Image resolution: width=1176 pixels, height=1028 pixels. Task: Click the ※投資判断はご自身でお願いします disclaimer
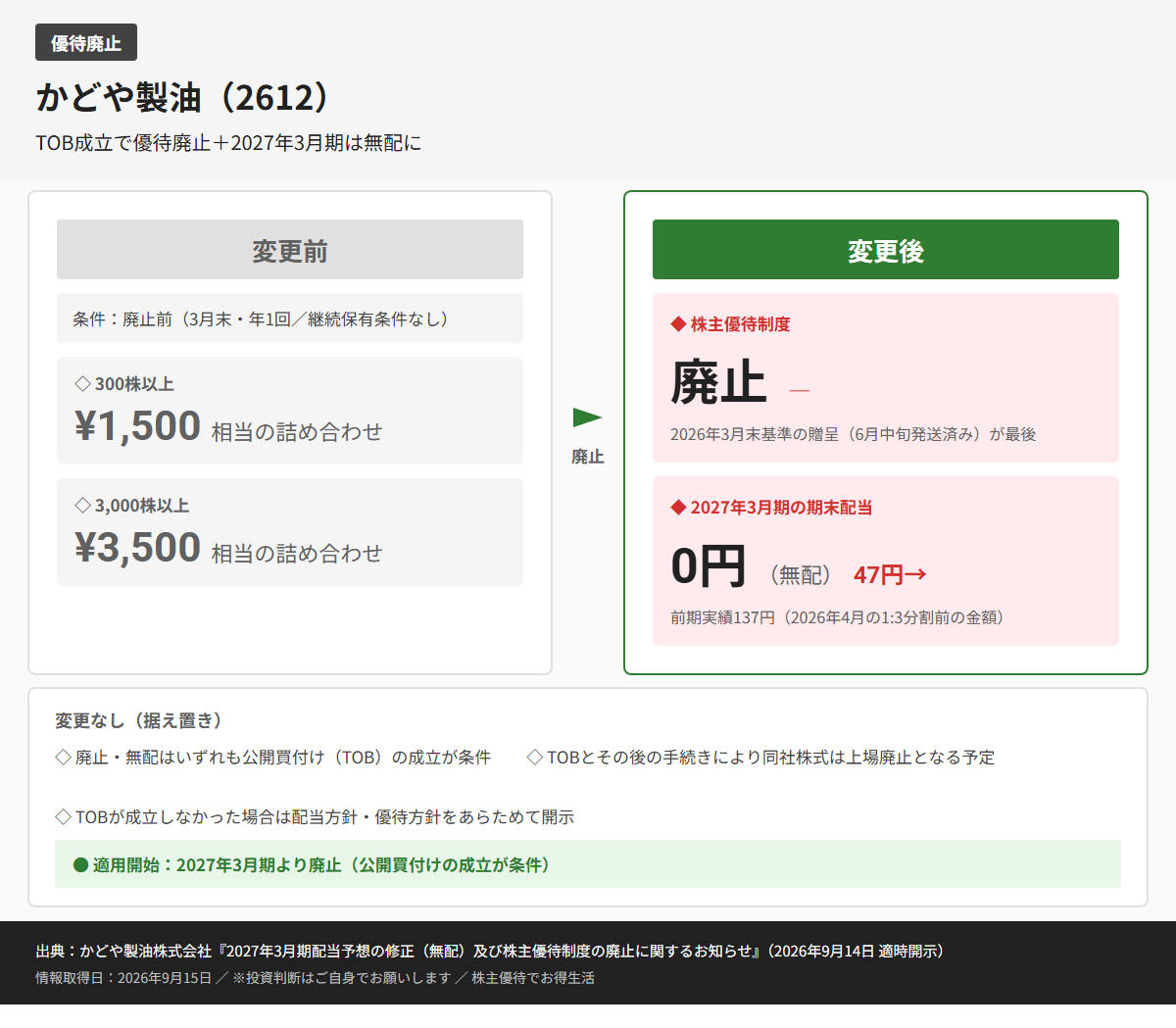[x=342, y=978]
